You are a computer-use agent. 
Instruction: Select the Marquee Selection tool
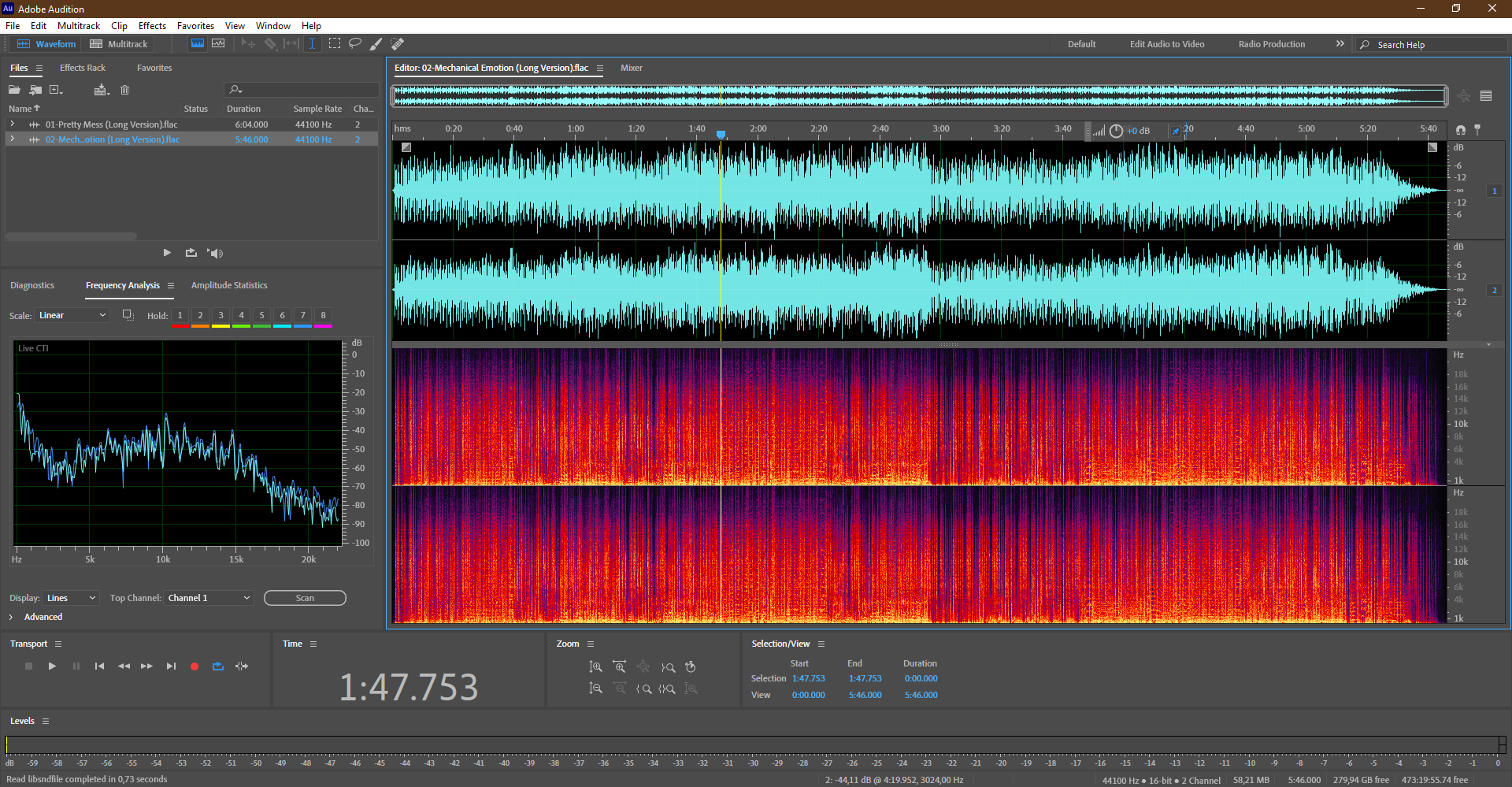tap(335, 43)
